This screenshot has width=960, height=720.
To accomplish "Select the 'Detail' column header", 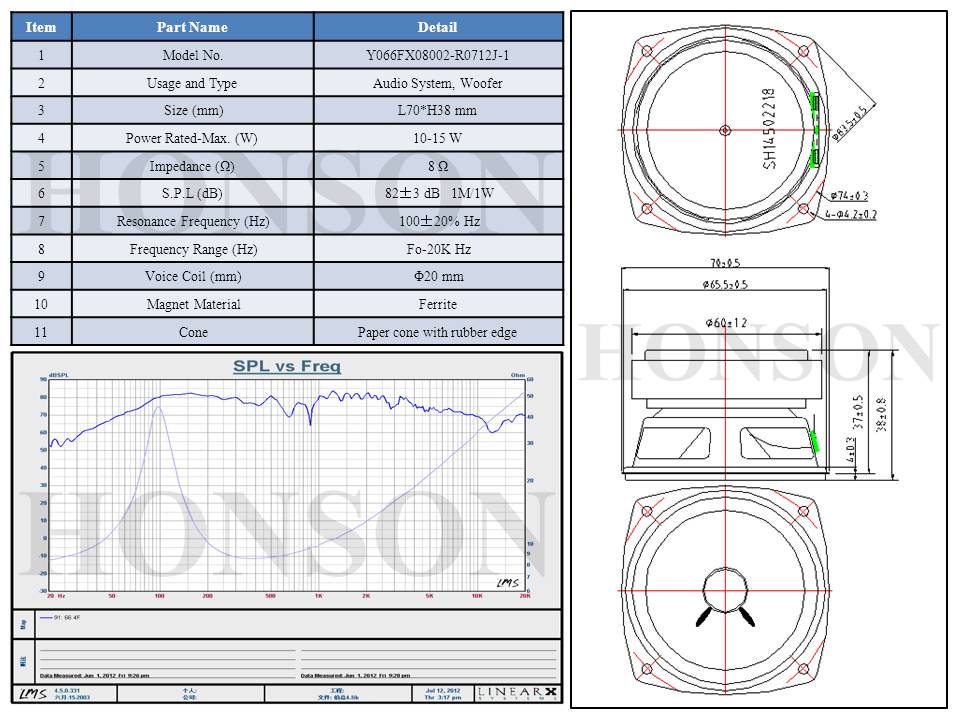I will 438,27.
